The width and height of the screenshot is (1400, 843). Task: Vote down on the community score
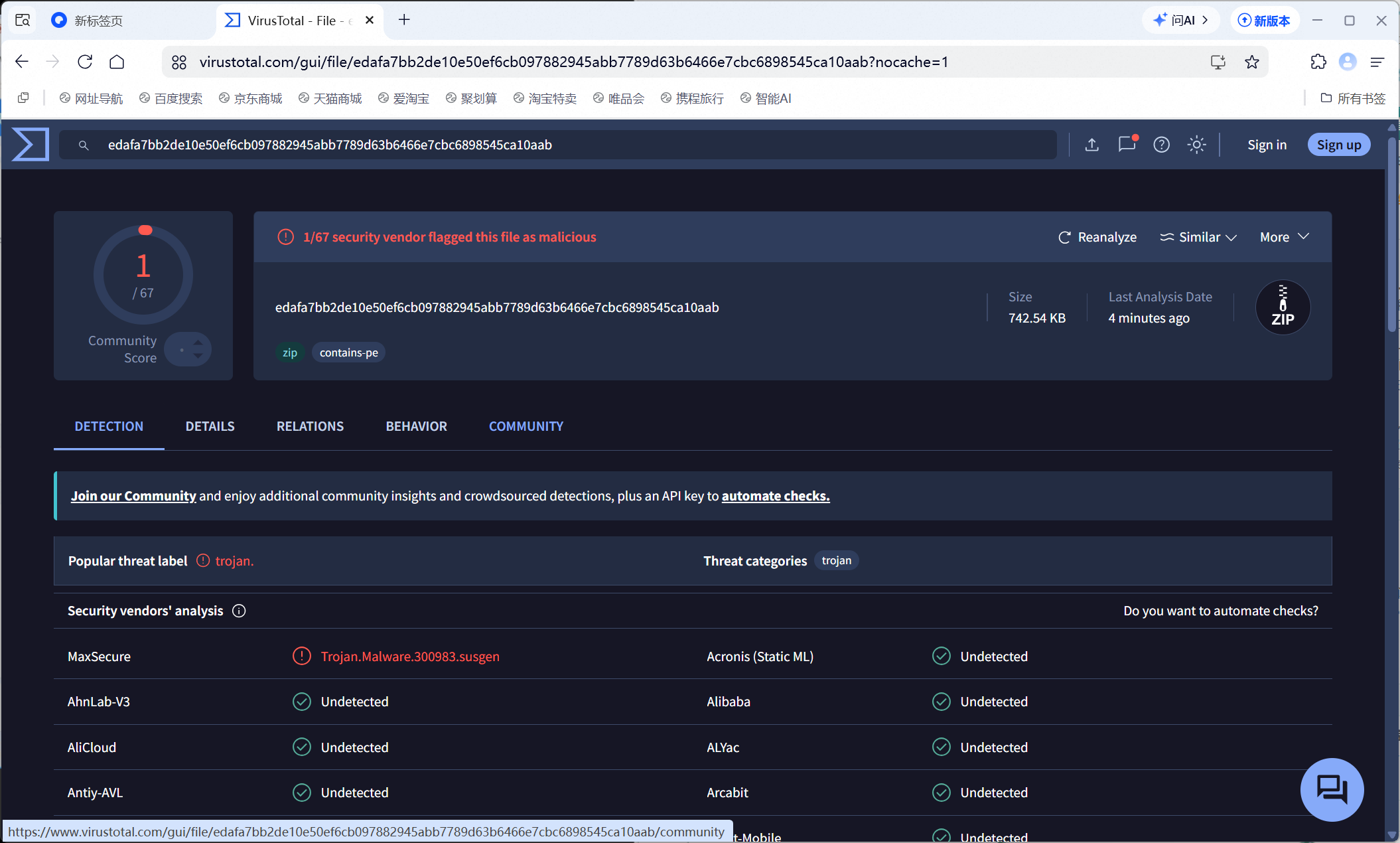point(198,356)
